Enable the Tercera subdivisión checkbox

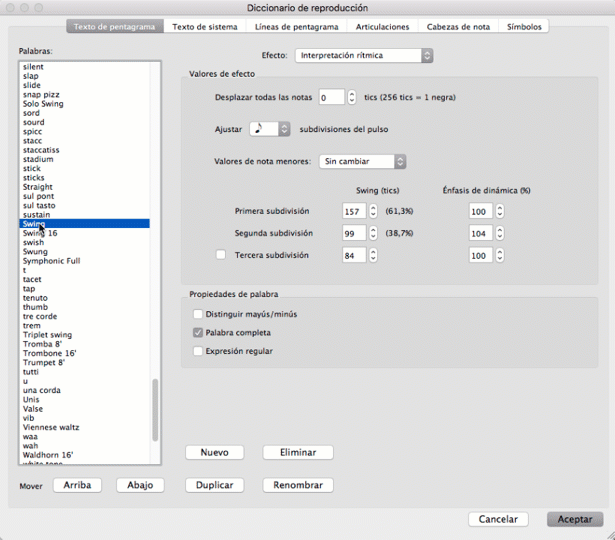[221, 255]
